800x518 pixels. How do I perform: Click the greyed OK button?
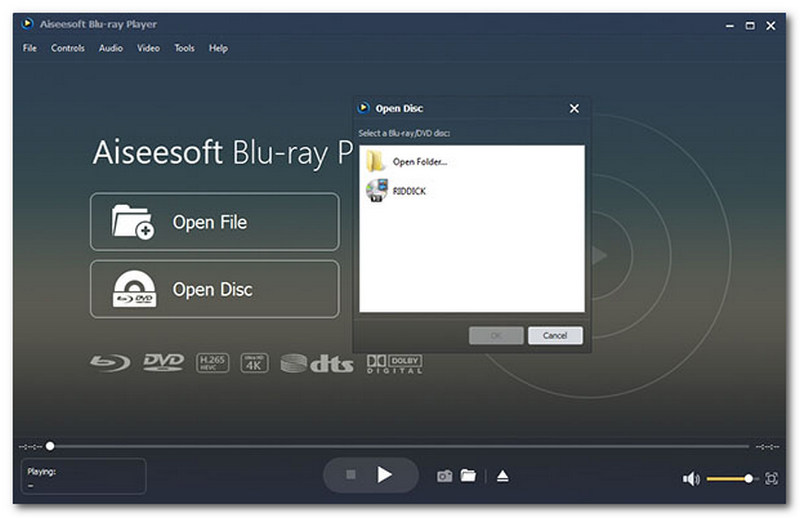[x=496, y=335]
